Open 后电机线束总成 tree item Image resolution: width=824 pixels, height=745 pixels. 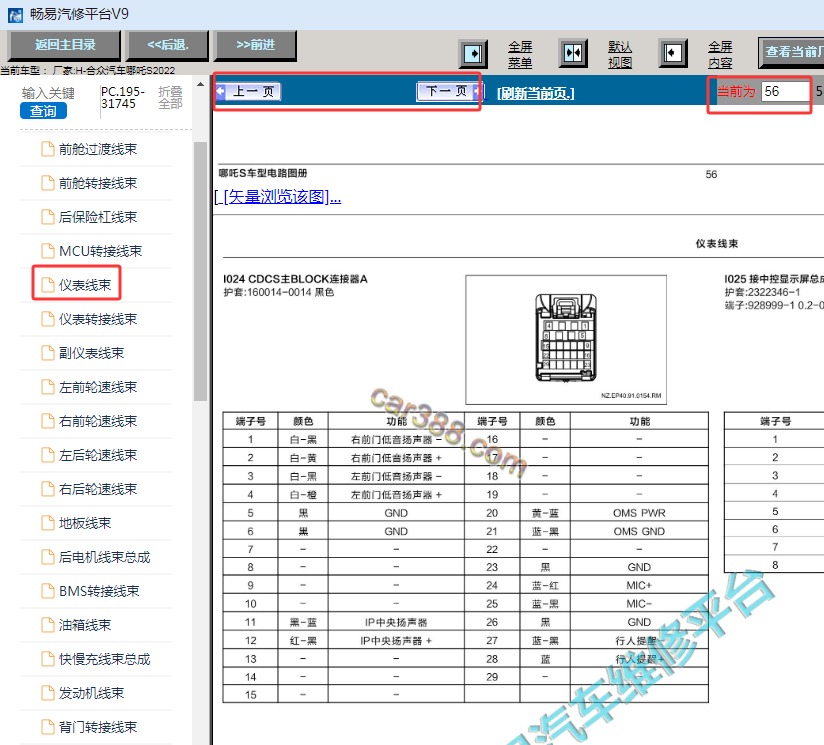(x=105, y=557)
